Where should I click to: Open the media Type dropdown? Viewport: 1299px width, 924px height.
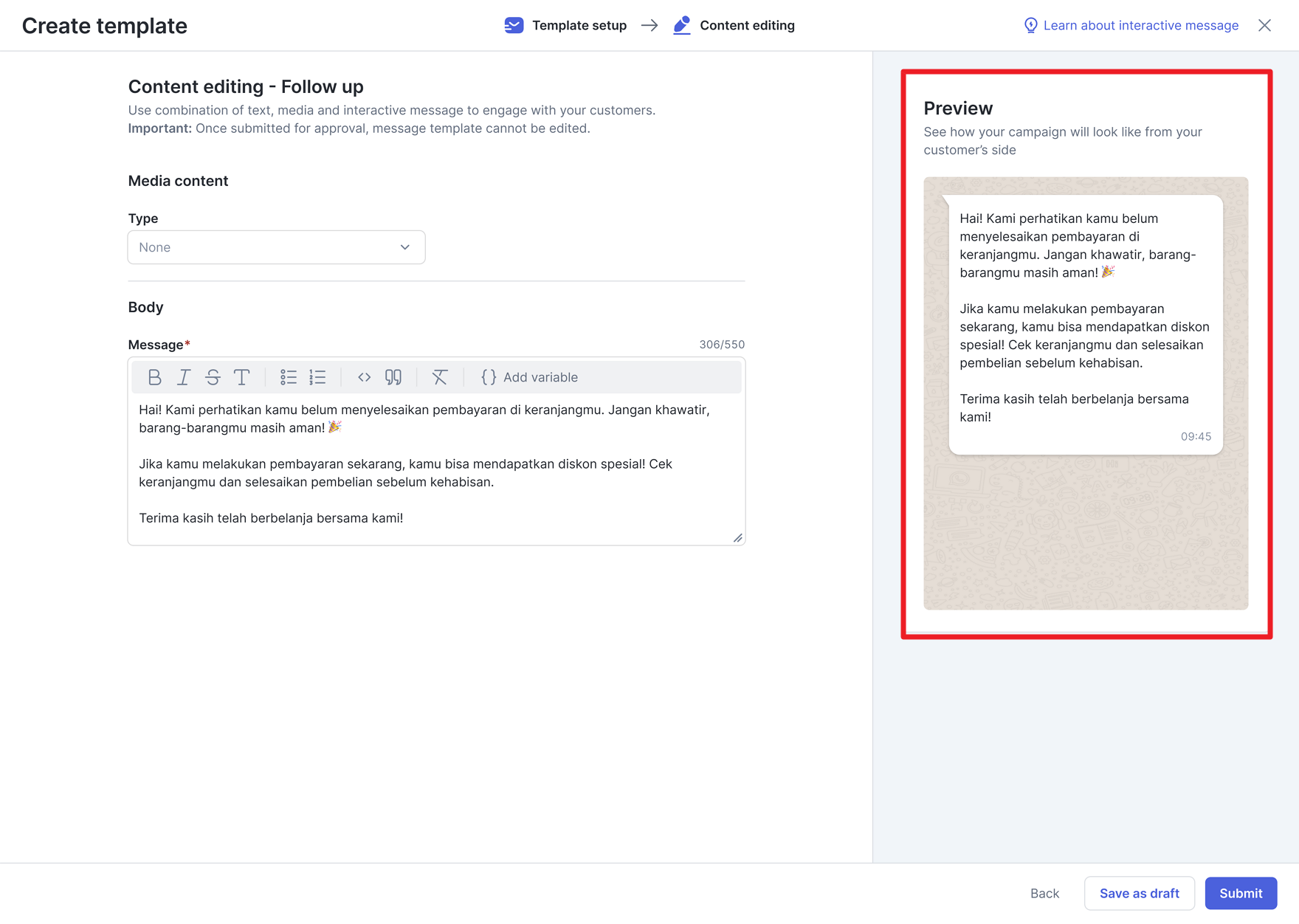coord(276,247)
